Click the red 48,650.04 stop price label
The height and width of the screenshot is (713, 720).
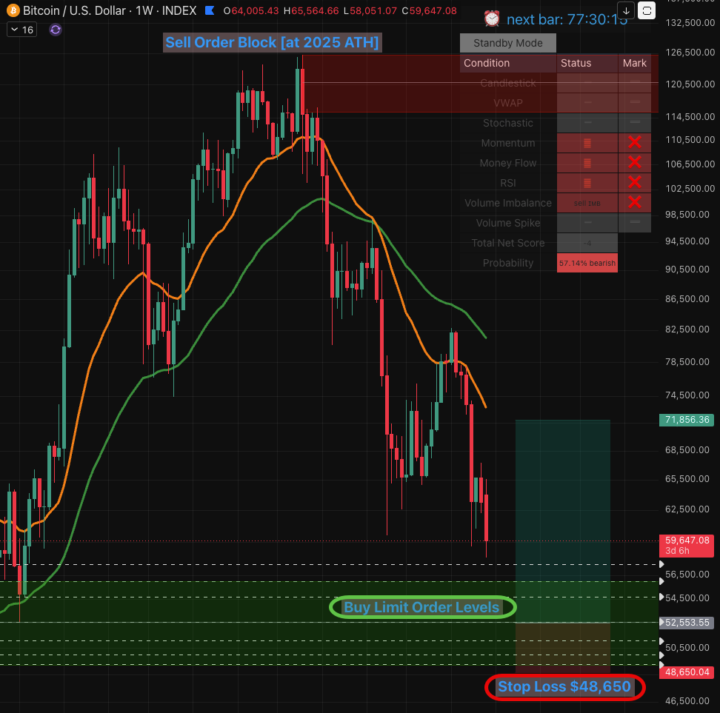coord(686,672)
